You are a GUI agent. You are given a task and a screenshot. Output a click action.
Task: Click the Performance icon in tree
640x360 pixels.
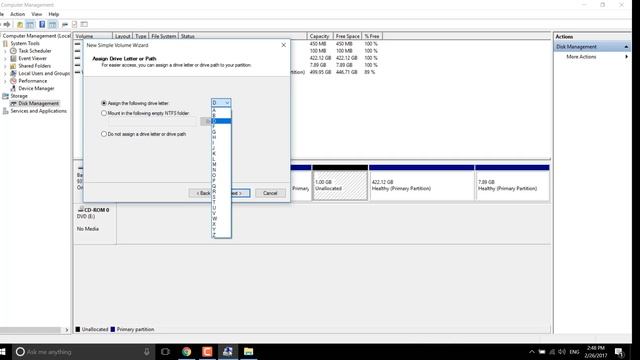[x=13, y=81]
